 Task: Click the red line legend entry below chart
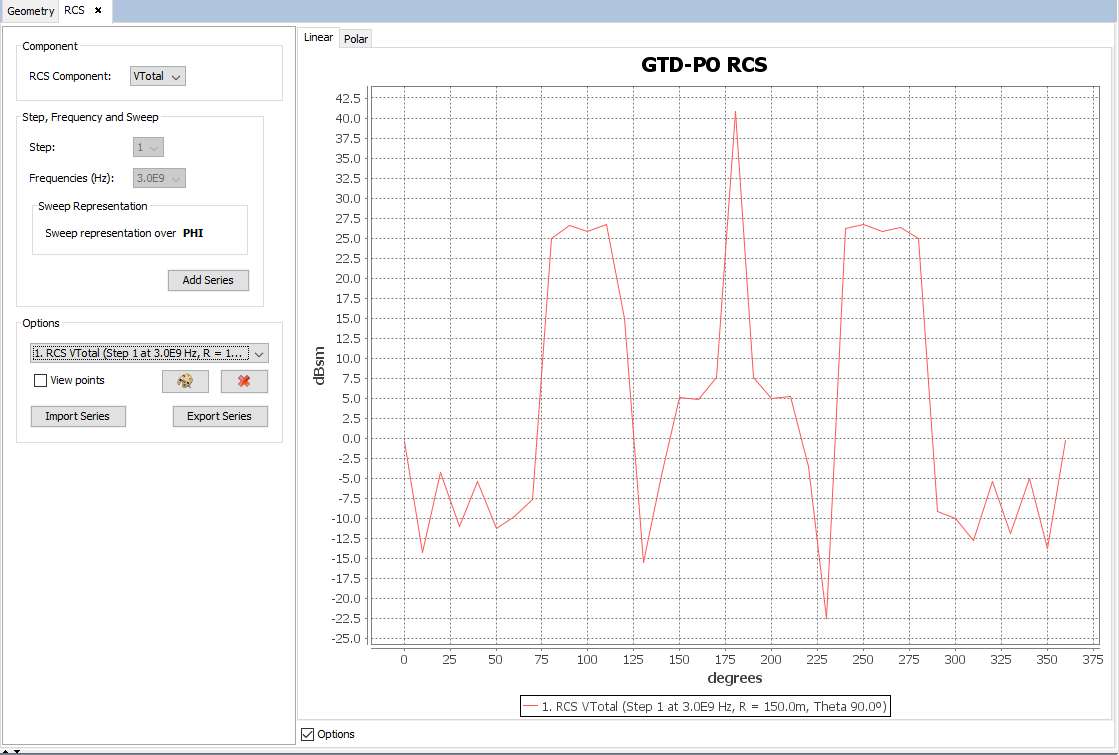click(704, 706)
